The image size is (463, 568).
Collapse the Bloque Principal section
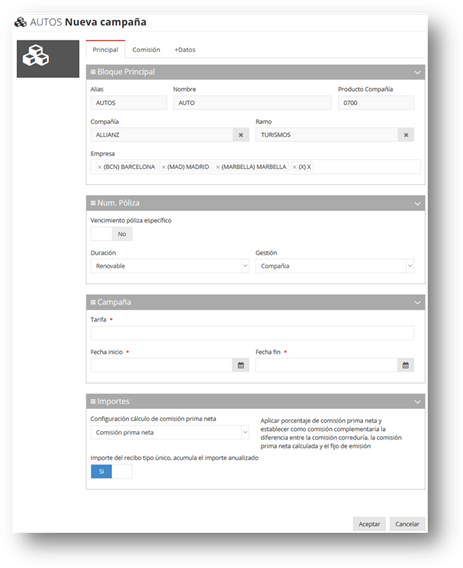click(x=417, y=72)
